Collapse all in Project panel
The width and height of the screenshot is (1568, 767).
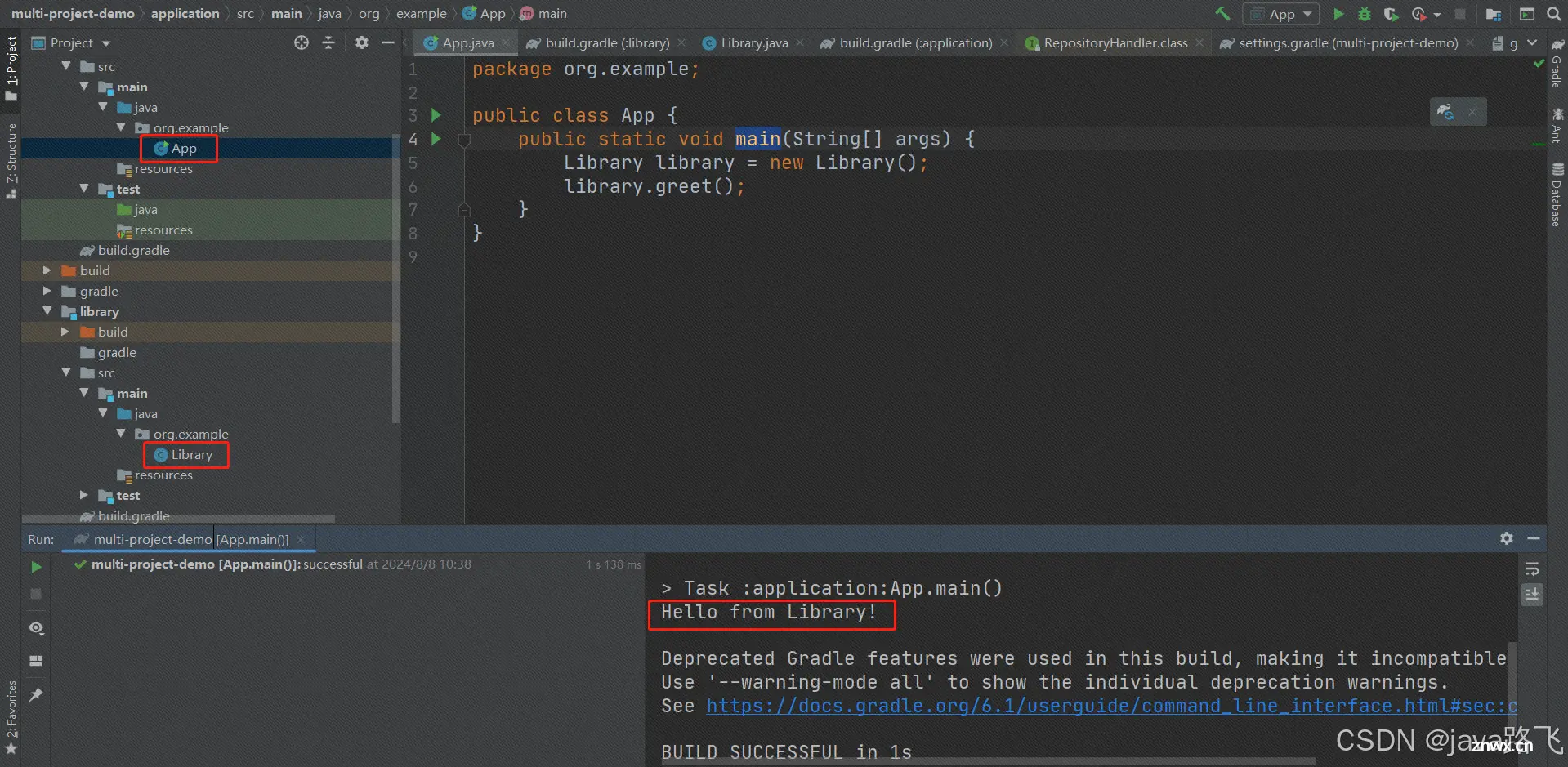(328, 42)
